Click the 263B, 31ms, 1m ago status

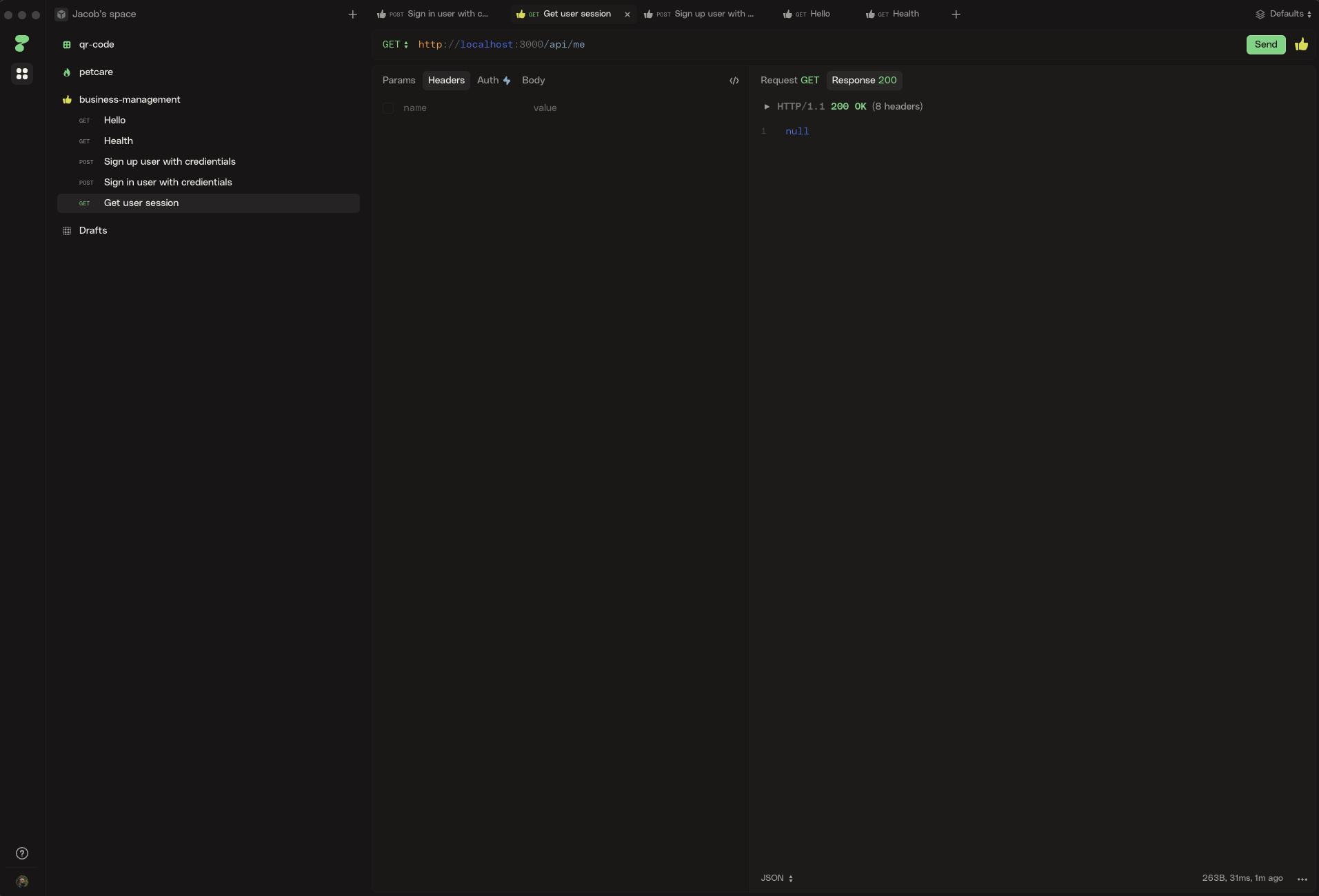(x=1242, y=878)
